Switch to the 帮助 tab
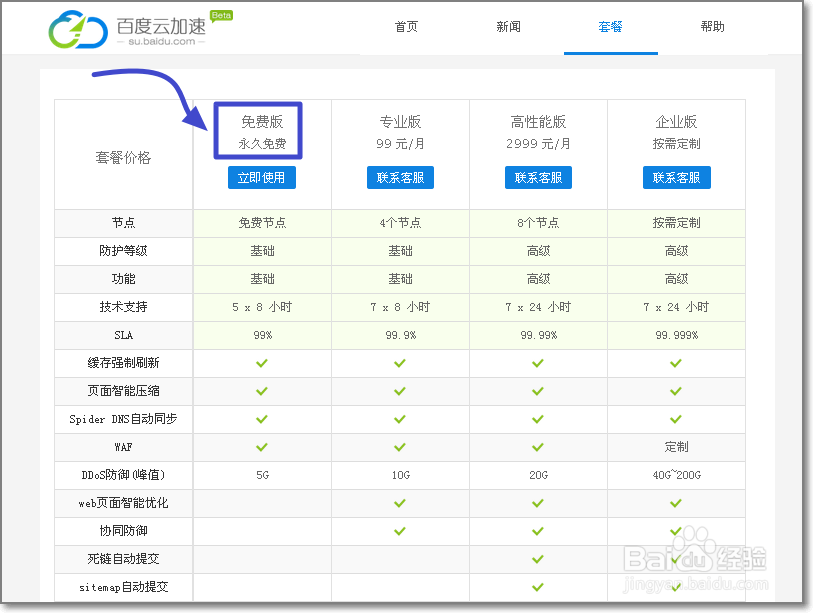The height and width of the screenshot is (613, 813). coord(713,27)
